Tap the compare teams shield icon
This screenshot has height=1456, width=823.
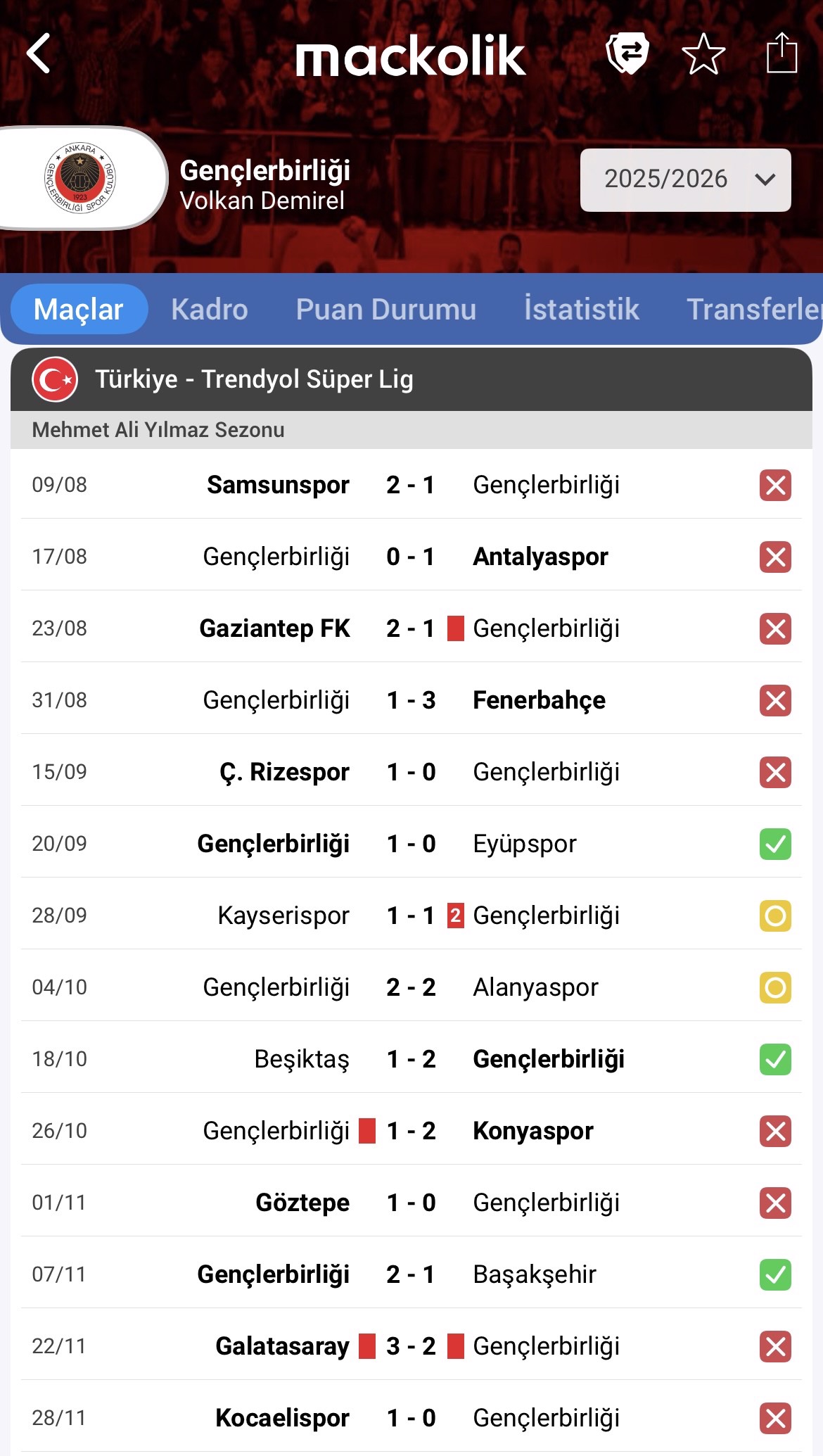[627, 53]
